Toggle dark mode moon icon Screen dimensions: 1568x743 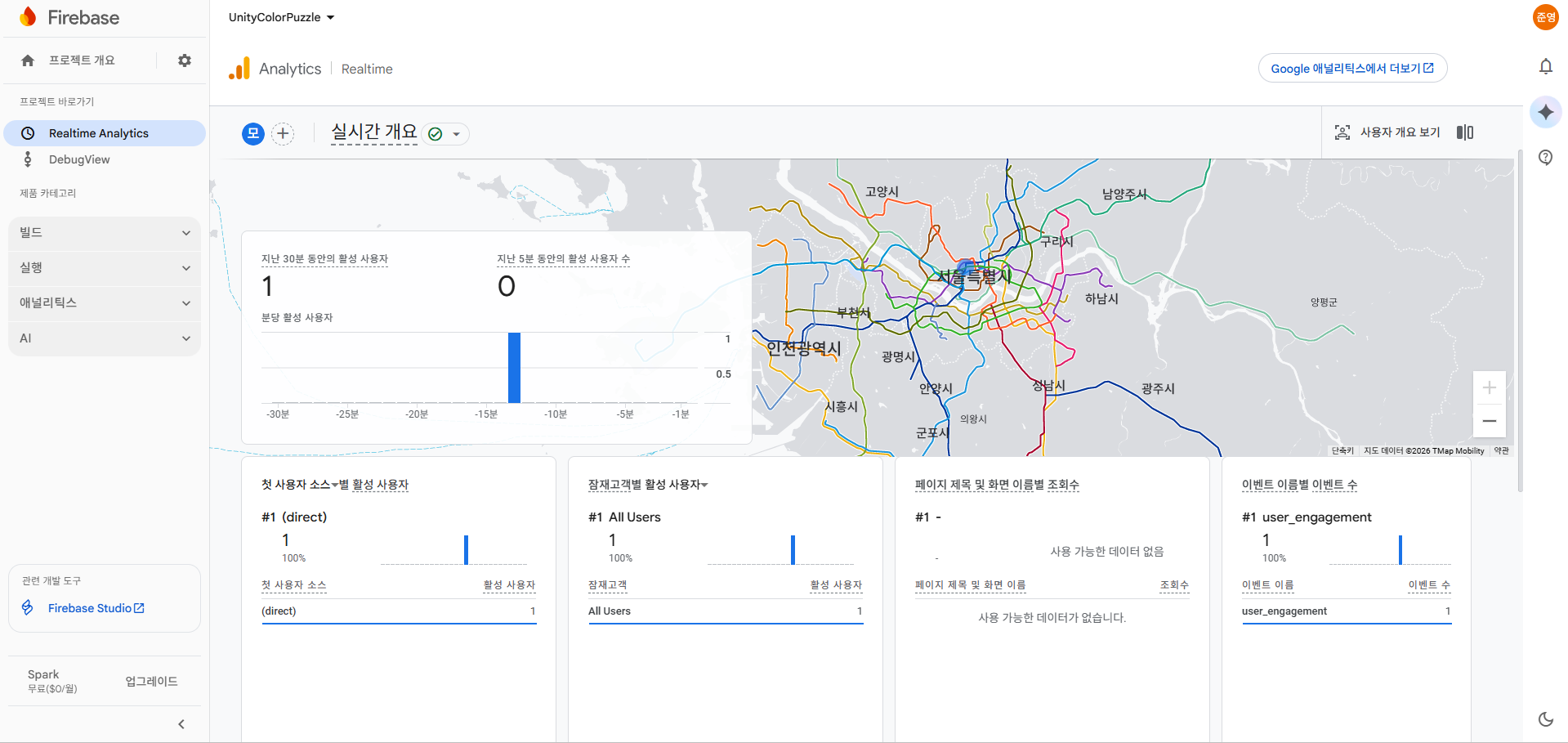(1545, 719)
